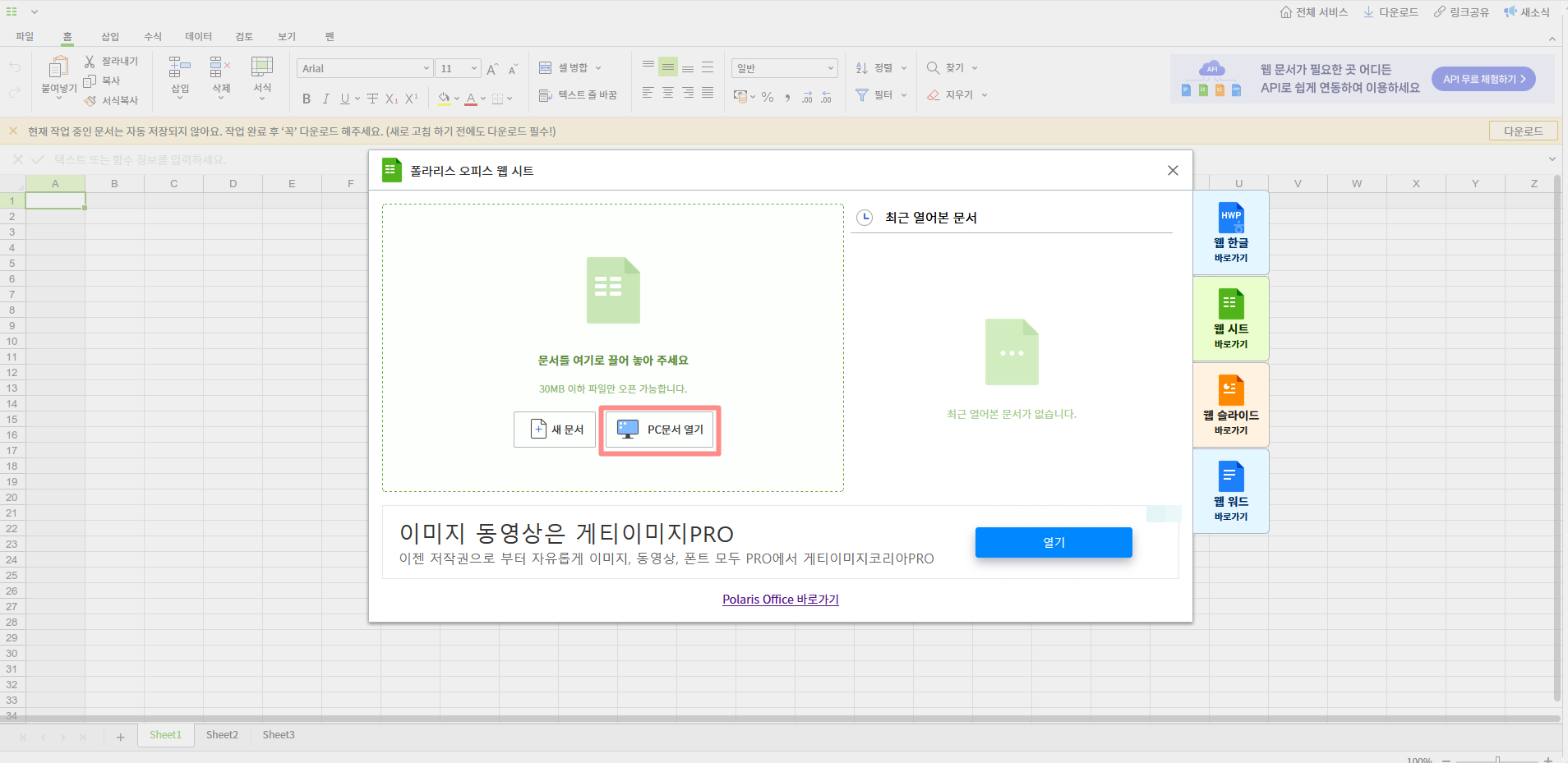Screen dimensions: 1568x763
Task: Expand the underline style dropdown arrow
Action: point(357,99)
